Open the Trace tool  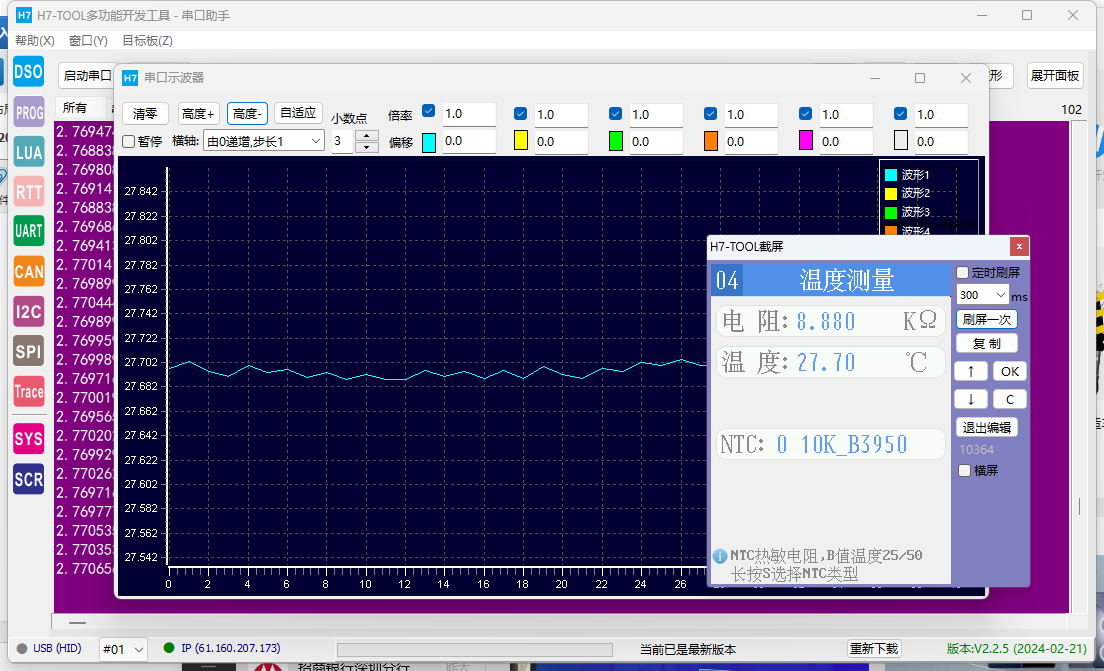point(29,391)
